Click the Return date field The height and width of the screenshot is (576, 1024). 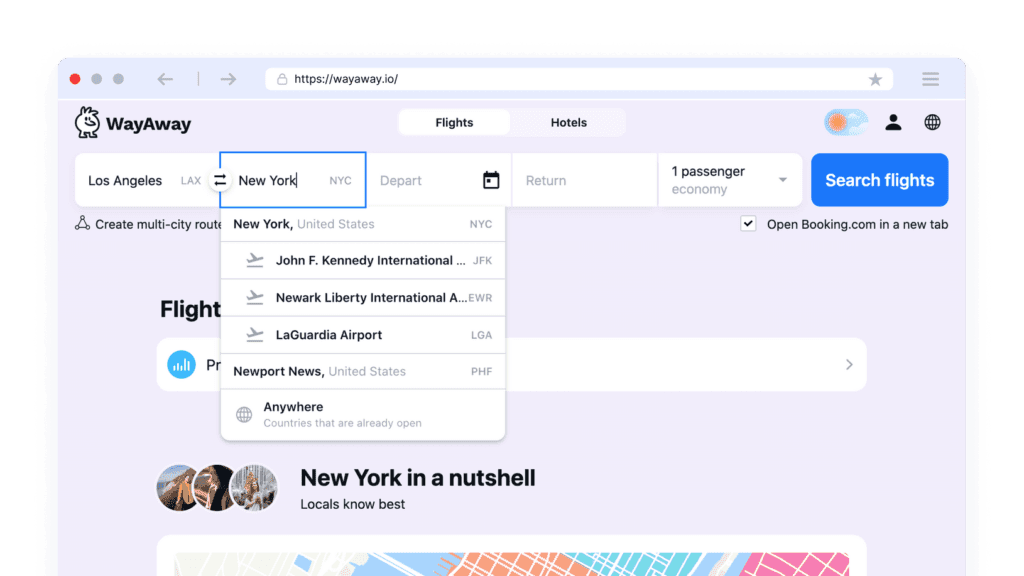(584, 181)
